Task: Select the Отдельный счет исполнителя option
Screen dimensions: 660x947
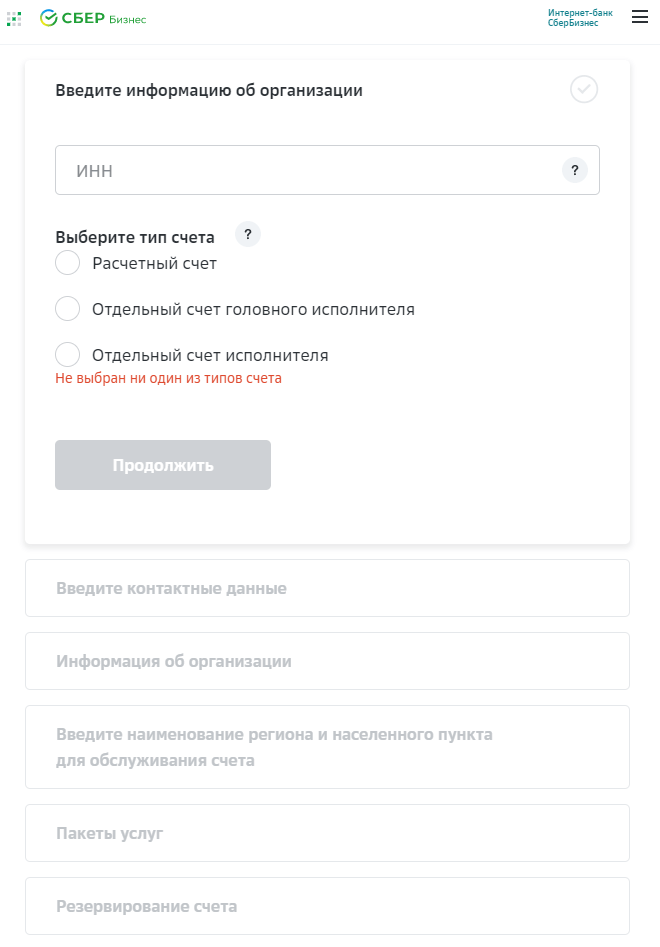Action: [67, 354]
